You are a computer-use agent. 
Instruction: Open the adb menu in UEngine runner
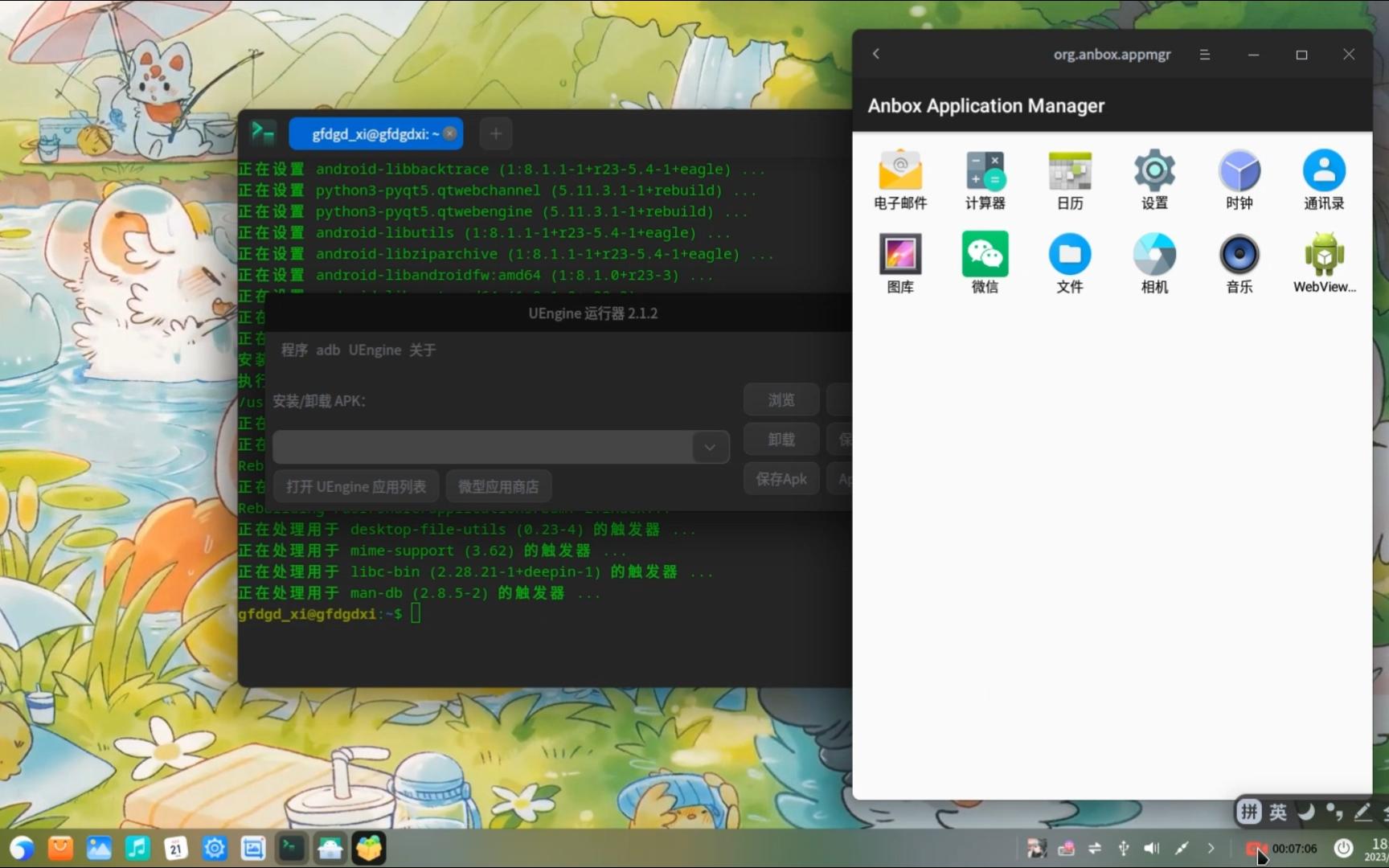click(x=328, y=350)
